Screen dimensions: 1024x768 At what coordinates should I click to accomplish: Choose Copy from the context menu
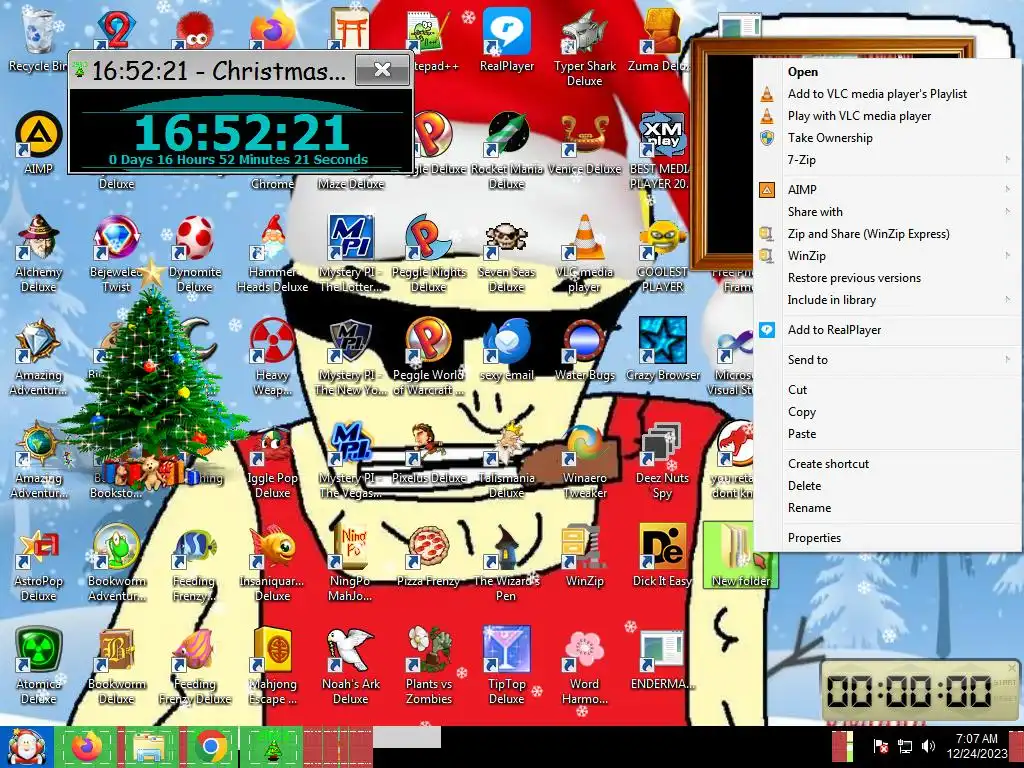(888, 411)
